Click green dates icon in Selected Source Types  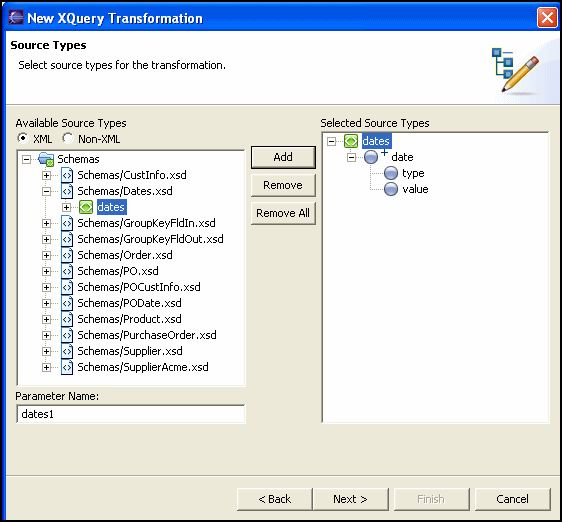coord(351,141)
